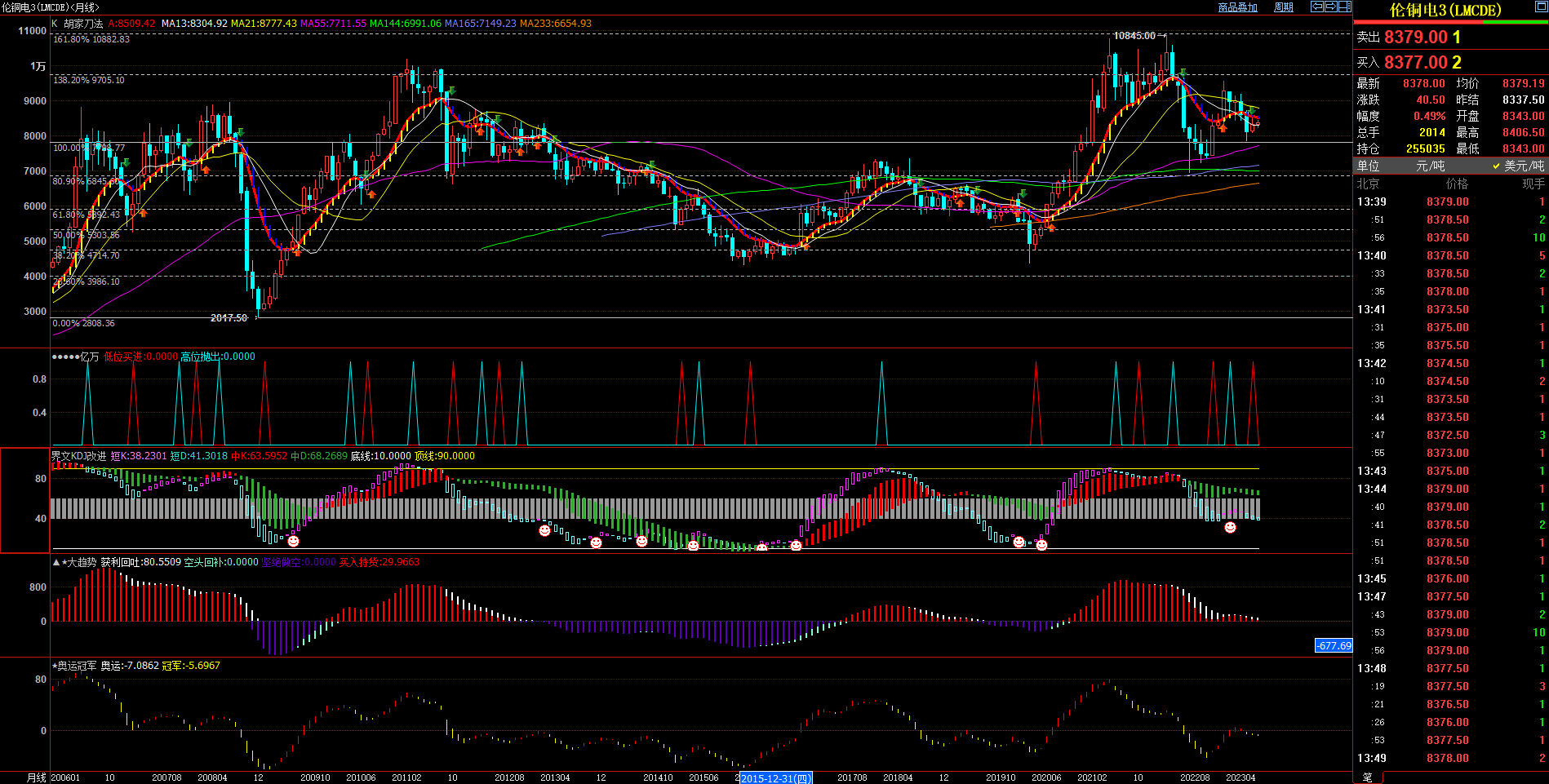Click the 大趋势 indicator triangle expander
This screenshot has height=784, width=1549.
pos(56,562)
